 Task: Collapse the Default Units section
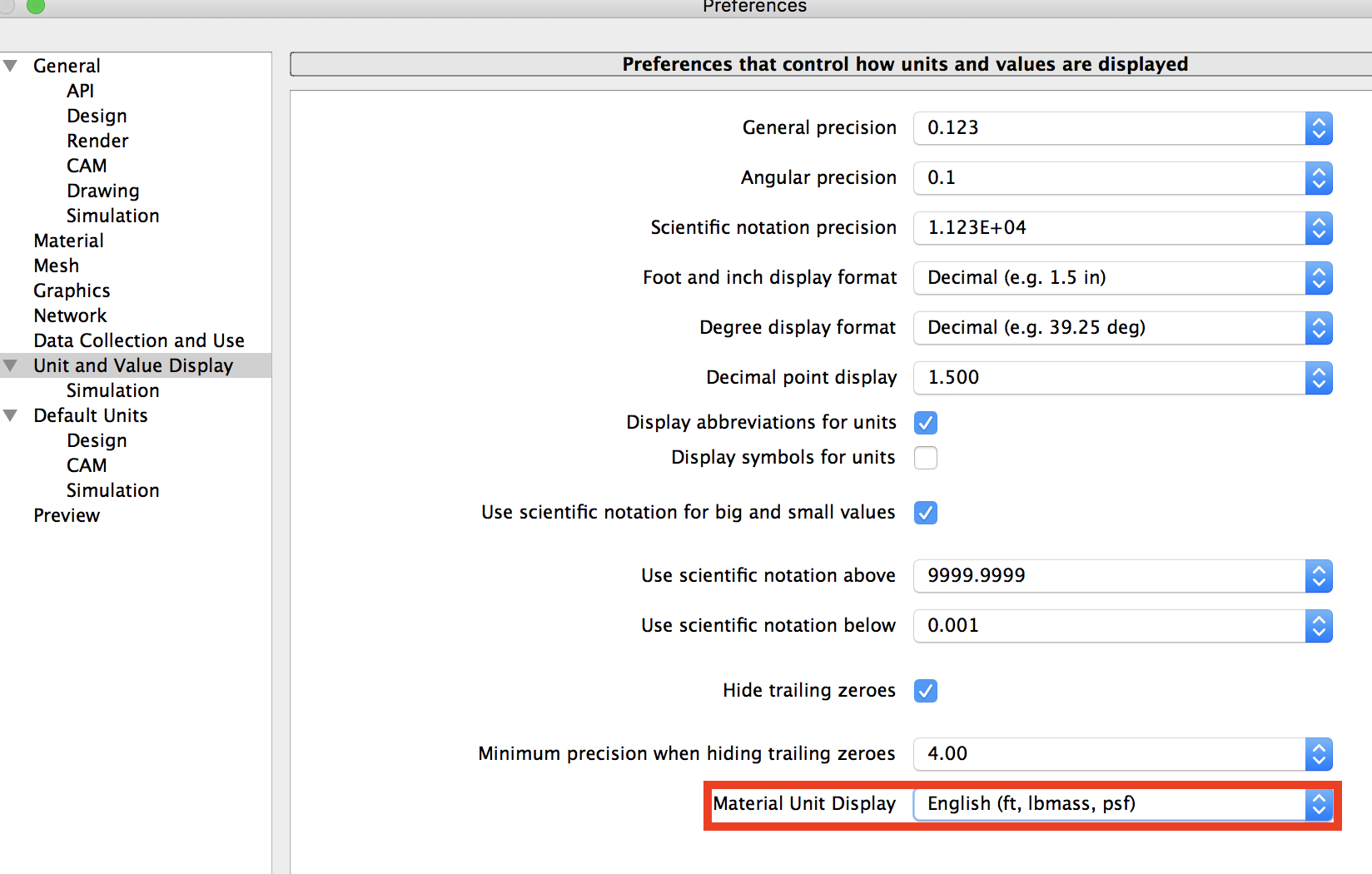click(x=11, y=415)
